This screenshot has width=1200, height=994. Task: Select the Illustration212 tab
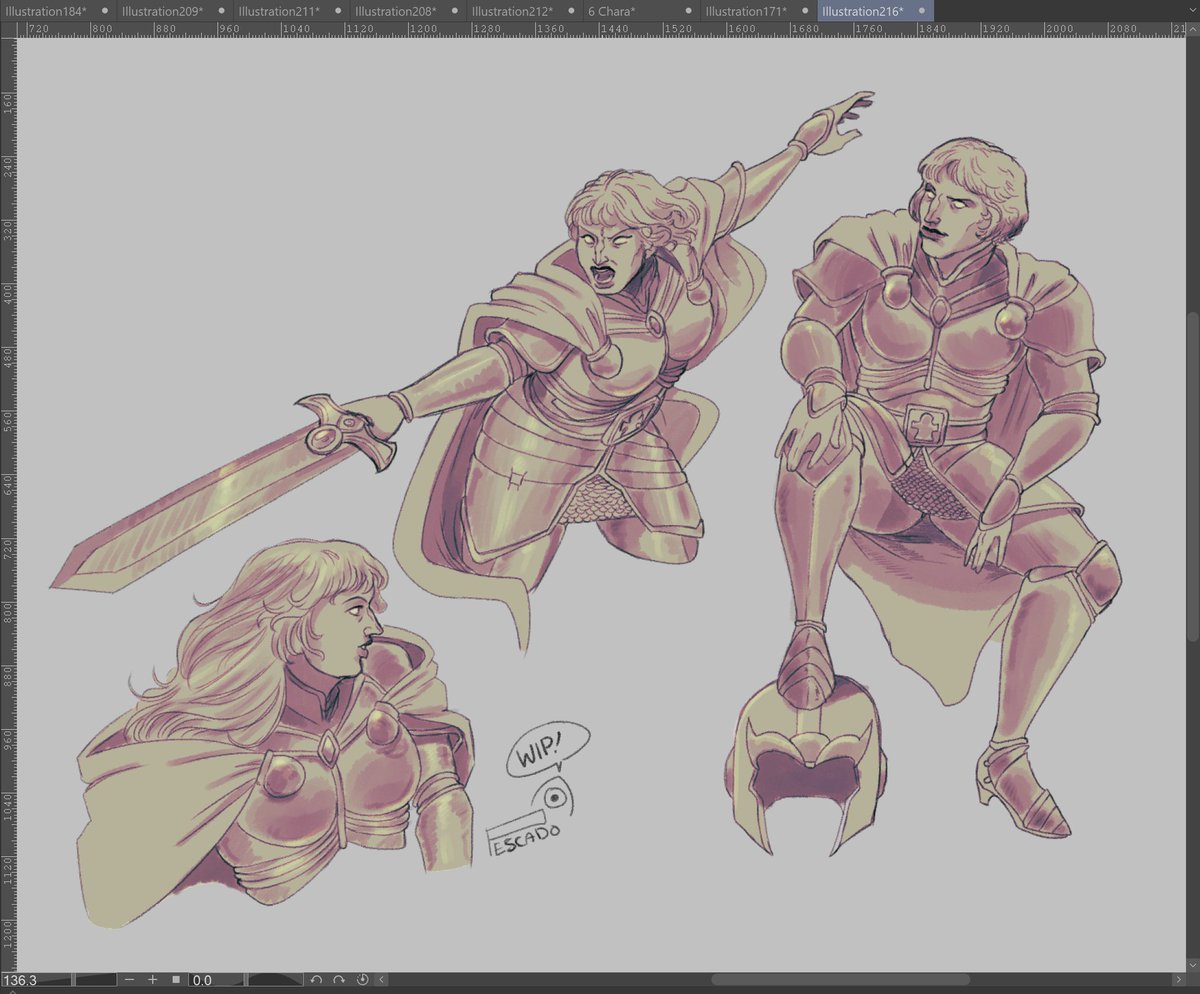click(513, 11)
